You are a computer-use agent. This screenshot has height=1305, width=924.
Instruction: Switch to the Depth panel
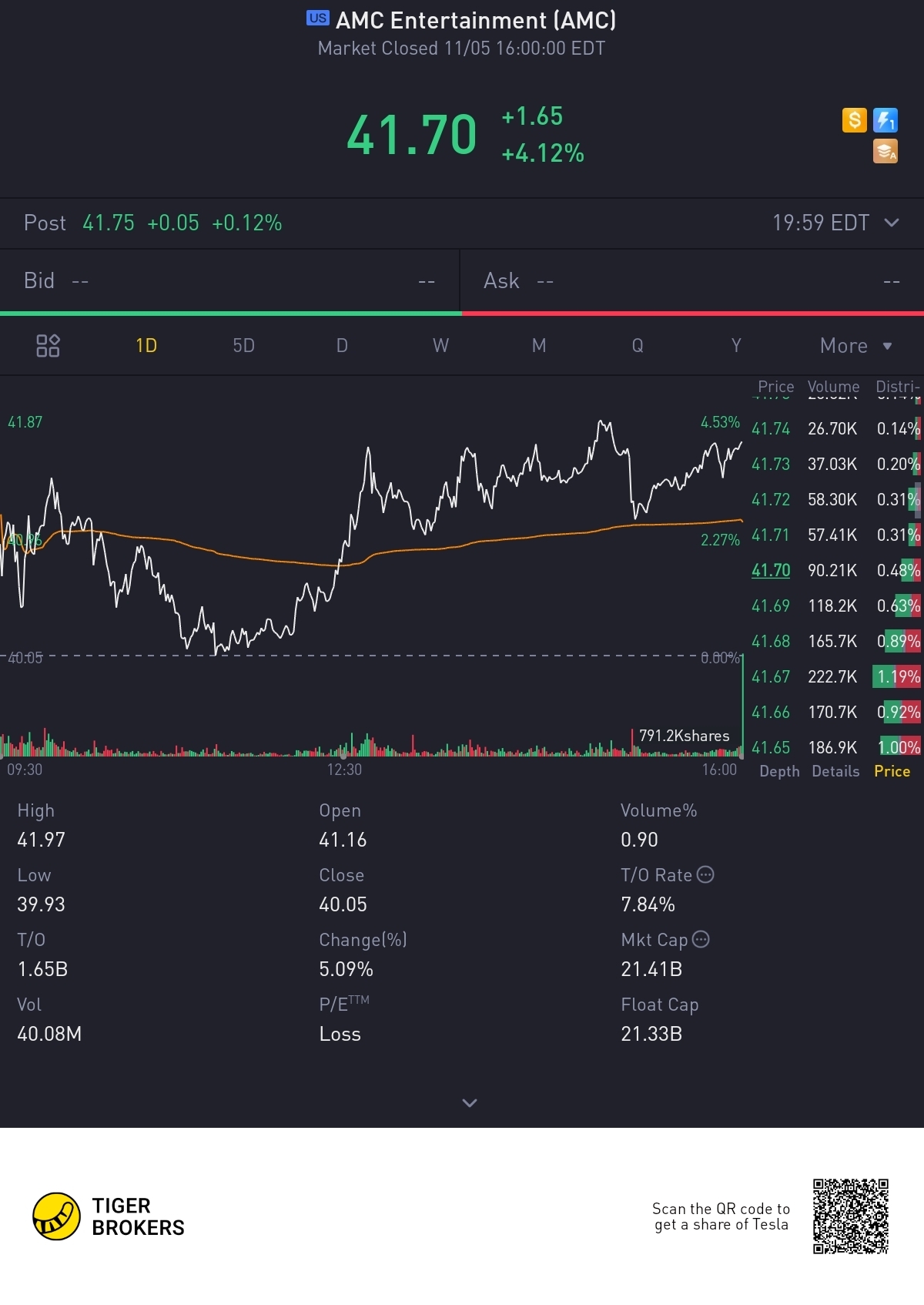pos(779,771)
